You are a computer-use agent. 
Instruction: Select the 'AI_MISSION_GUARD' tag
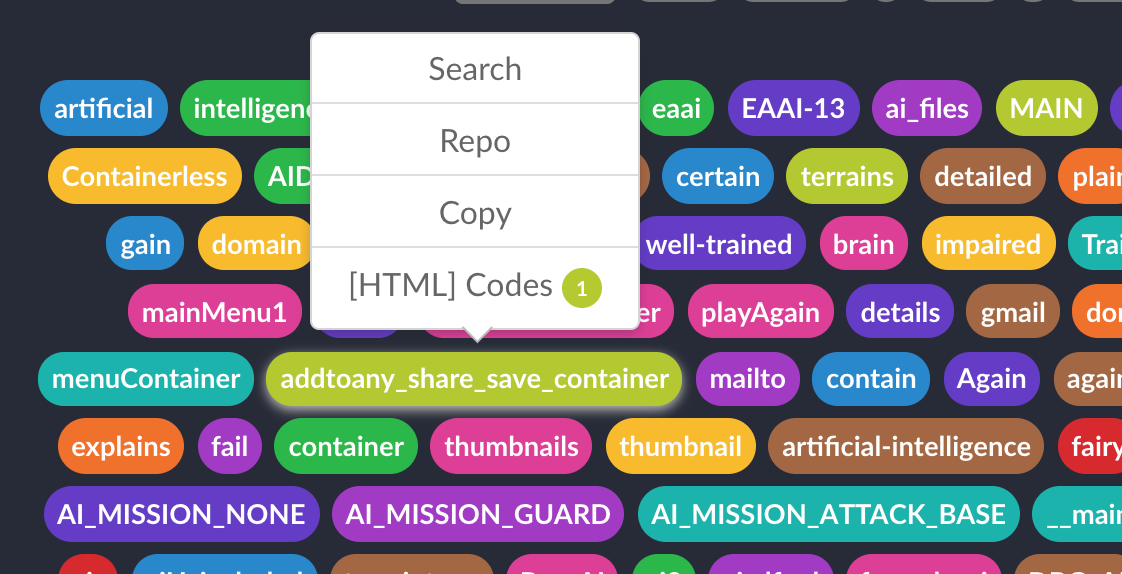coord(478,514)
